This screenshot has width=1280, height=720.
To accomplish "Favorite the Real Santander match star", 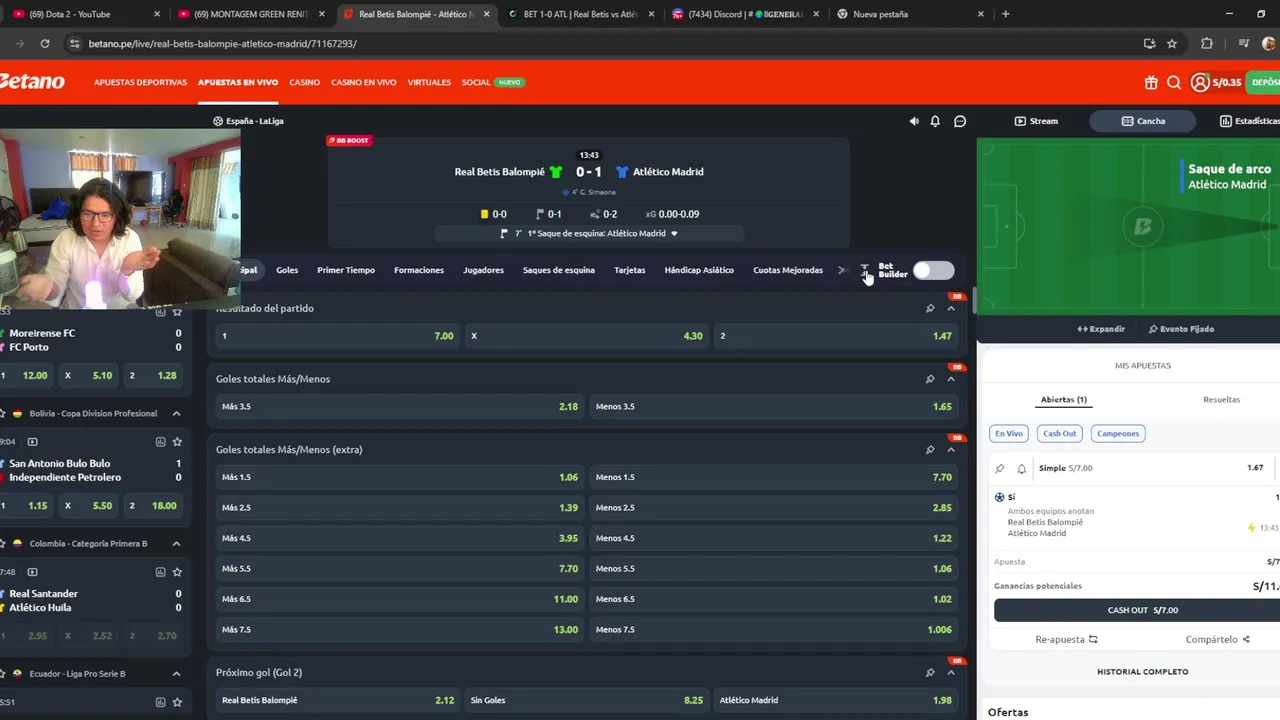I will (x=177, y=572).
